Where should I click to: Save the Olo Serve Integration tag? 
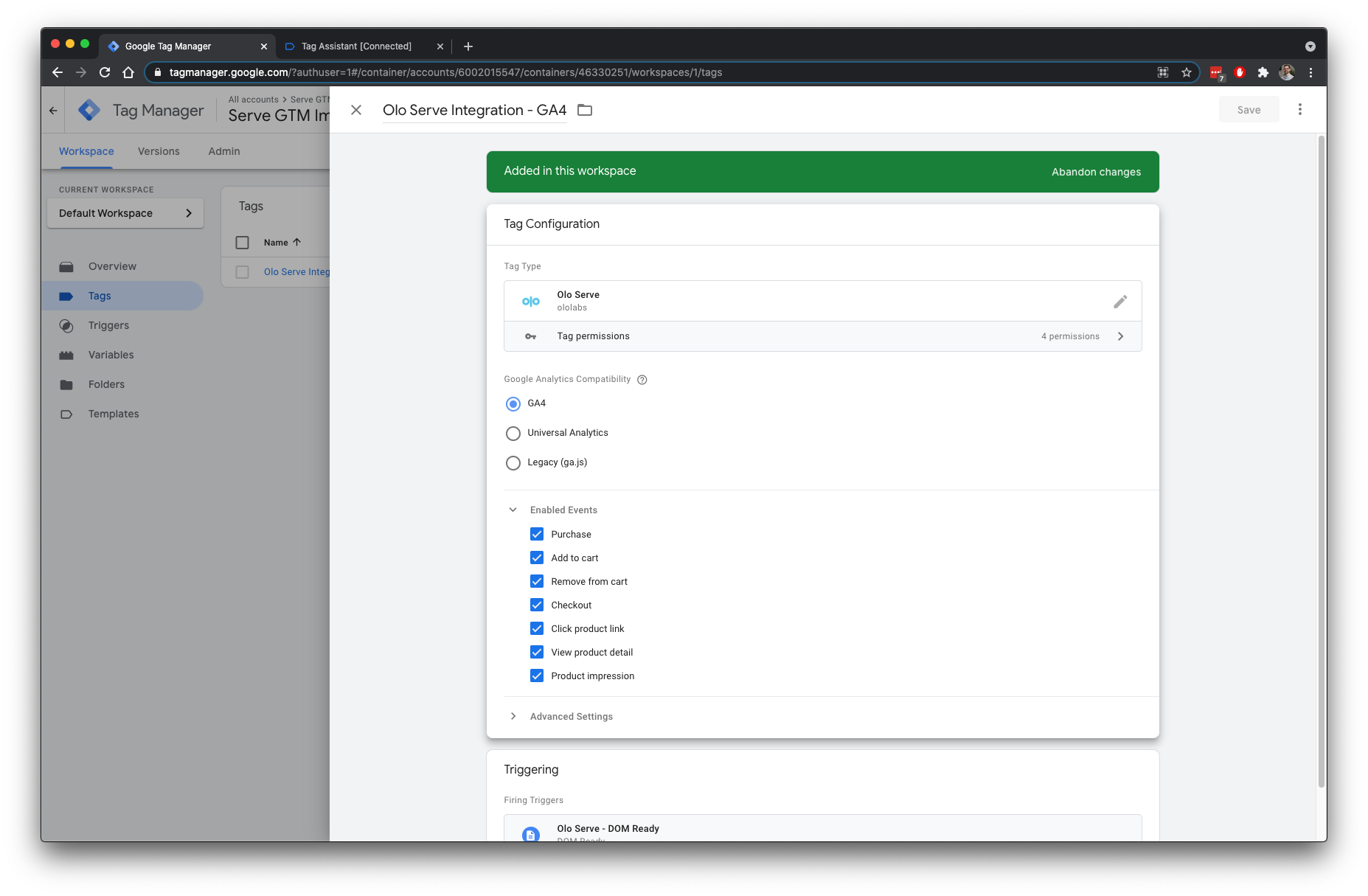(1249, 109)
